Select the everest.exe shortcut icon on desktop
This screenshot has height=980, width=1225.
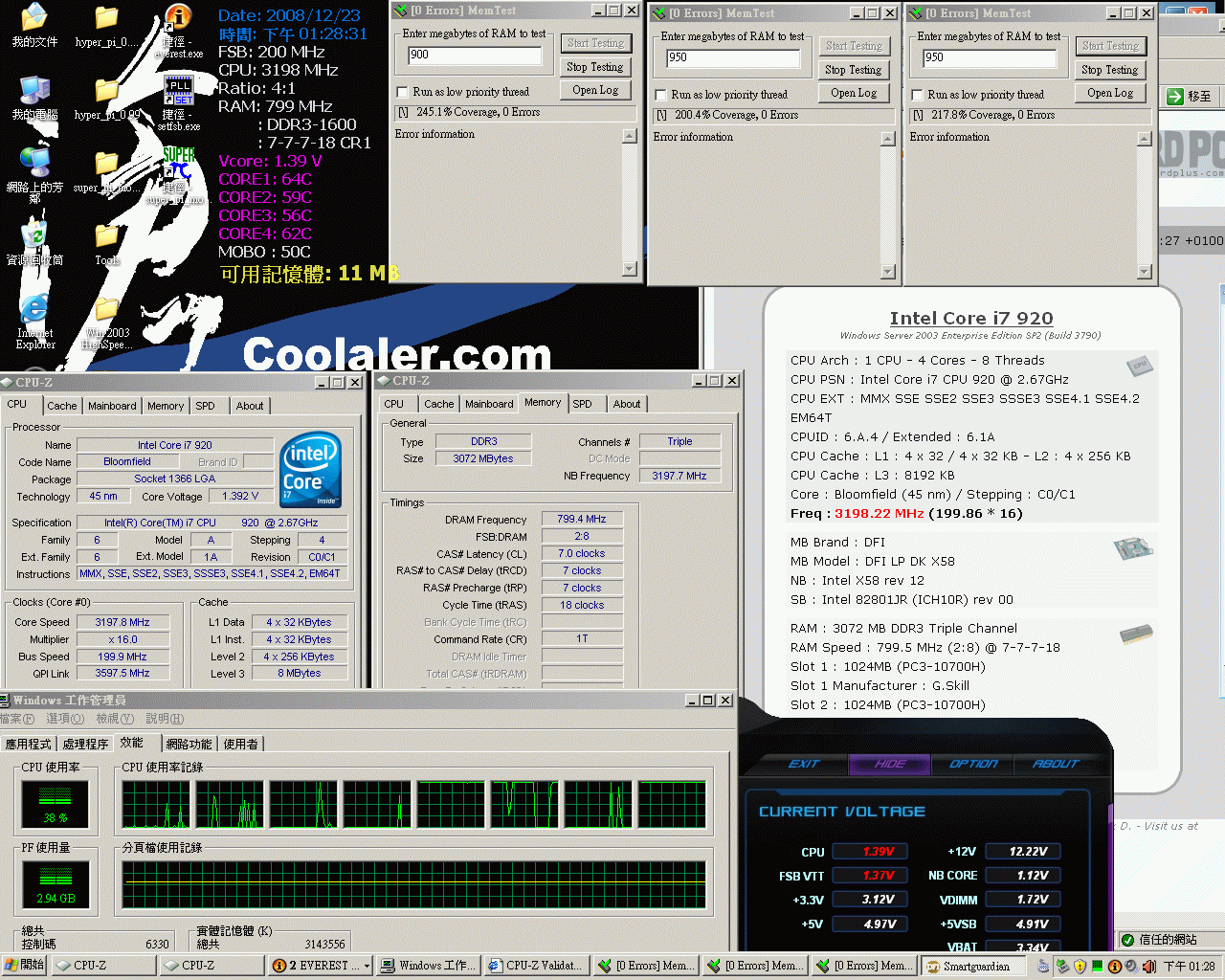pyautogui.click(x=180, y=31)
